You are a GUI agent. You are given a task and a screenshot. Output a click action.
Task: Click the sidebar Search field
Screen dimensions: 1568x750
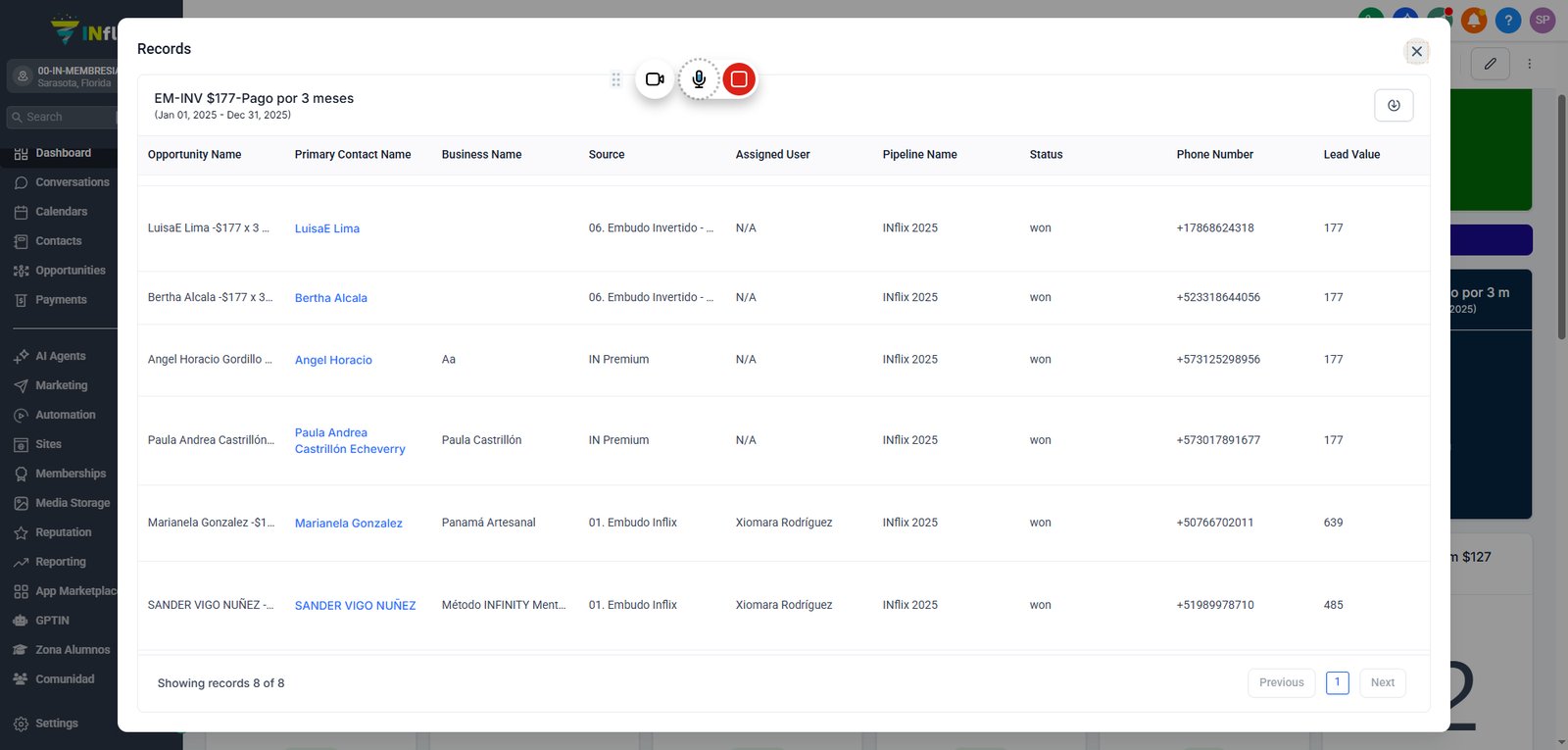(62, 117)
